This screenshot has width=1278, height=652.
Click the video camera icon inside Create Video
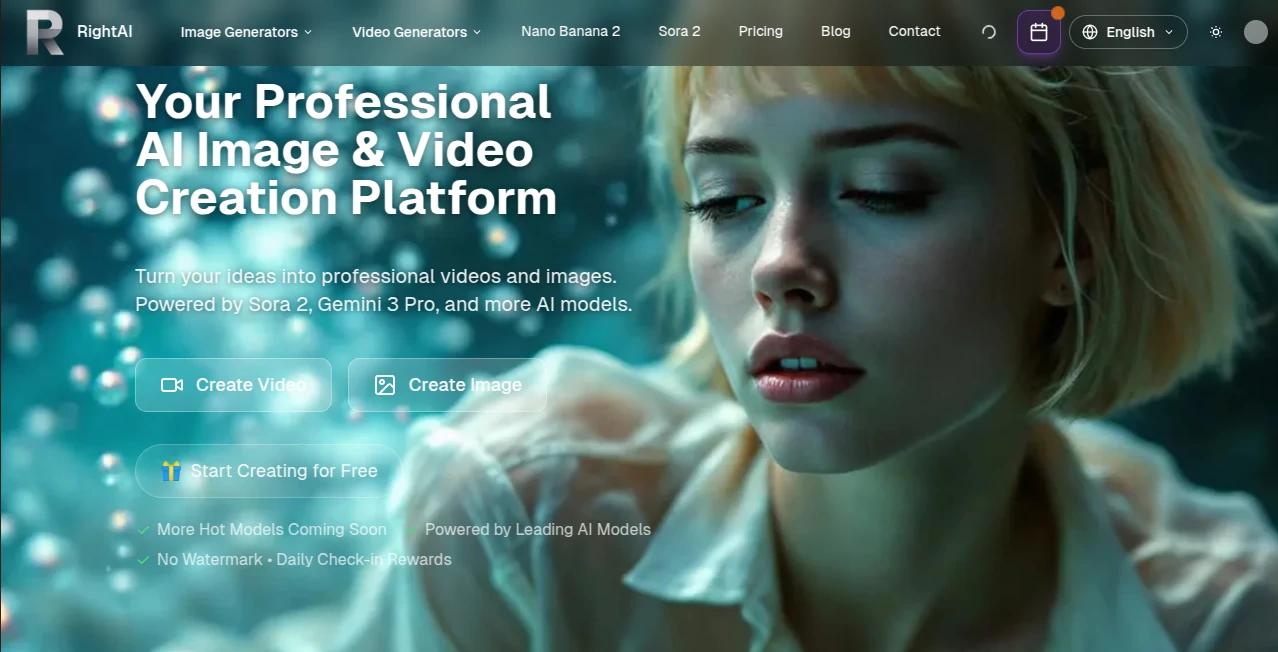(171, 384)
